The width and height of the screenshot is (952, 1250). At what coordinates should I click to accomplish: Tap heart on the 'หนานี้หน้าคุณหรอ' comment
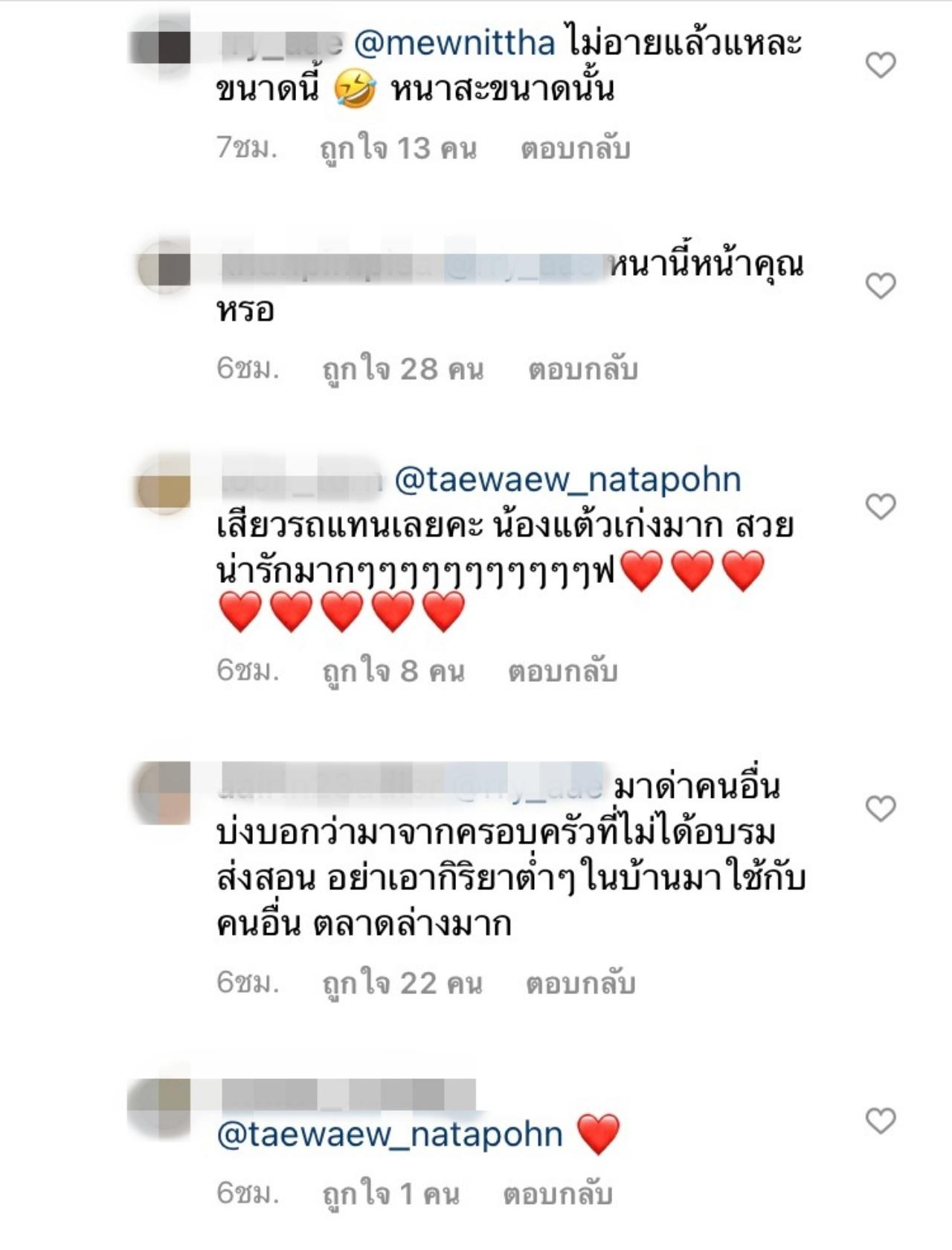[881, 286]
